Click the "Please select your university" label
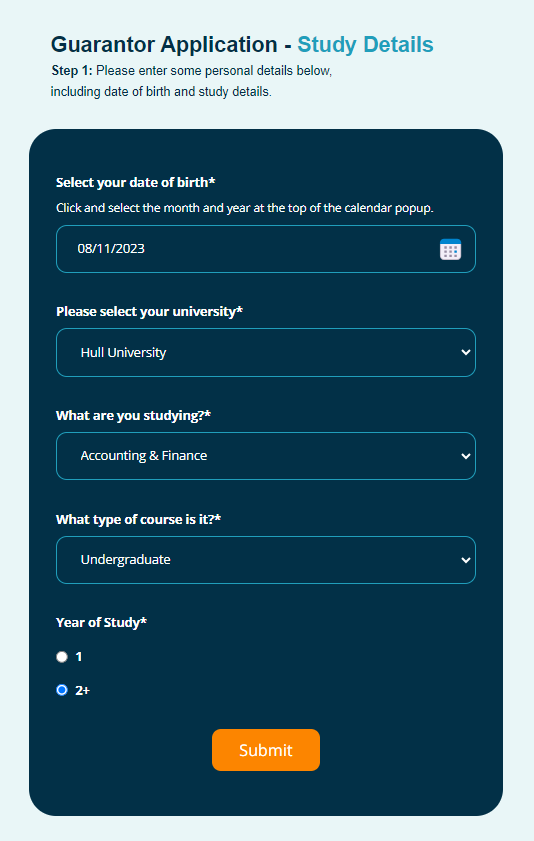 point(150,312)
